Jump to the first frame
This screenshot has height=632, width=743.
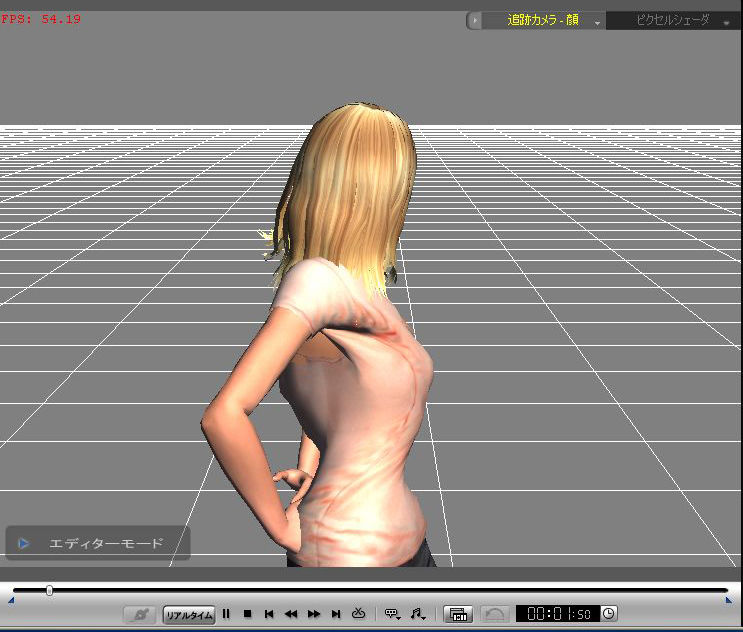[x=269, y=614]
